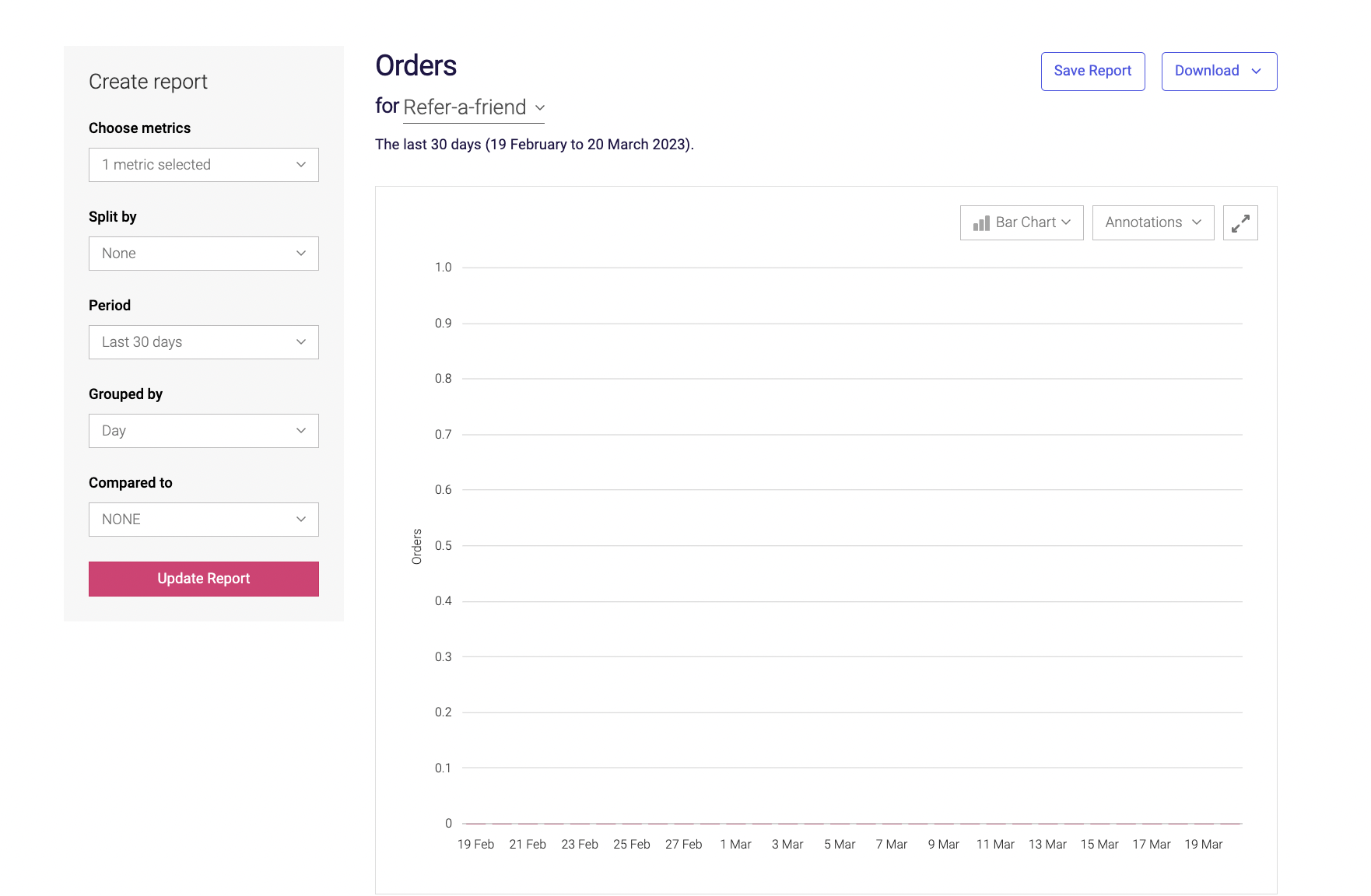Open the Split by dropdown
Image resolution: width=1371 pixels, height=896 pixels.
204,254
